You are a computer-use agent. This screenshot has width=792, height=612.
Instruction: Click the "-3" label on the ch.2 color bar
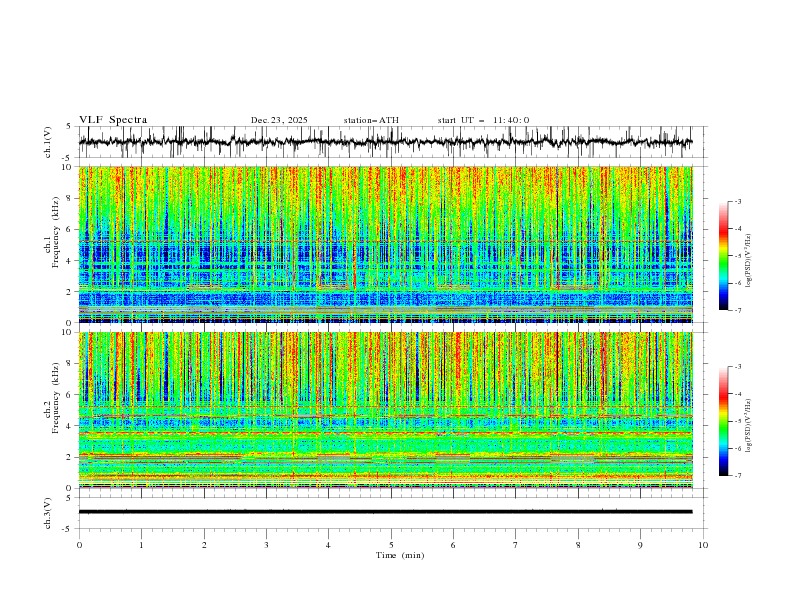point(737,367)
